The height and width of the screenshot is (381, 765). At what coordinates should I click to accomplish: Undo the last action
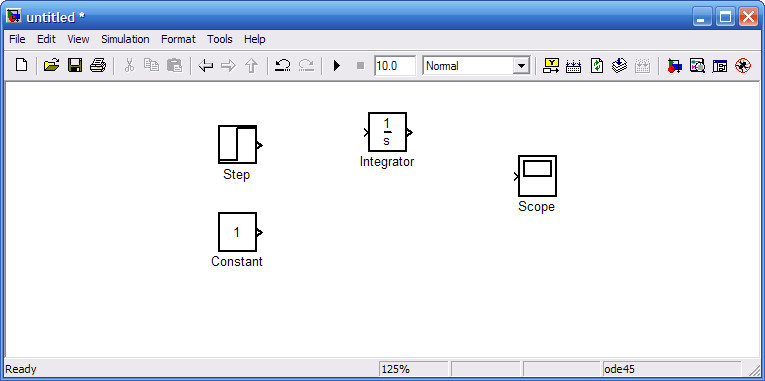tap(282, 65)
